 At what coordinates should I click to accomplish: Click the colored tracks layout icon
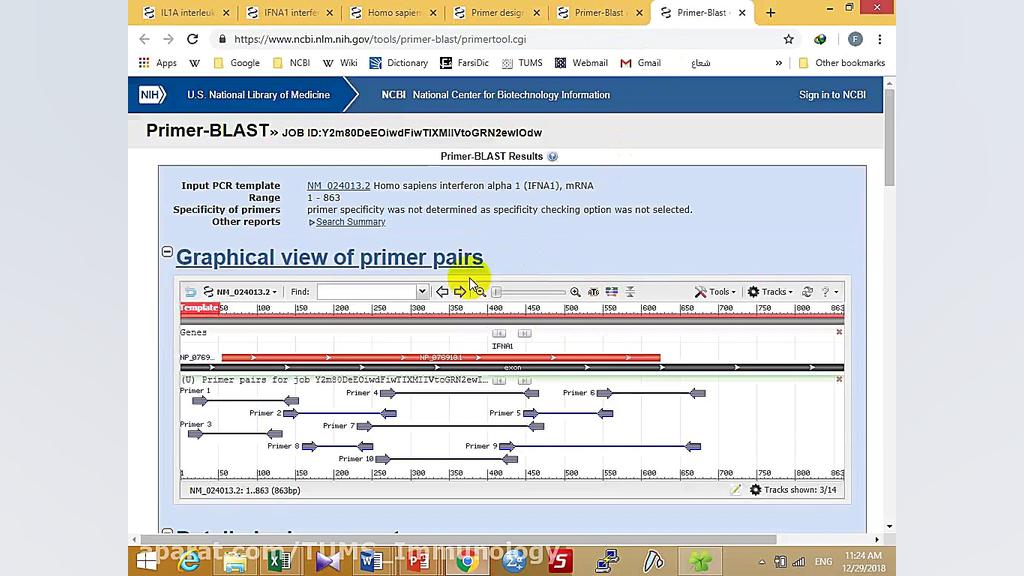click(x=611, y=292)
